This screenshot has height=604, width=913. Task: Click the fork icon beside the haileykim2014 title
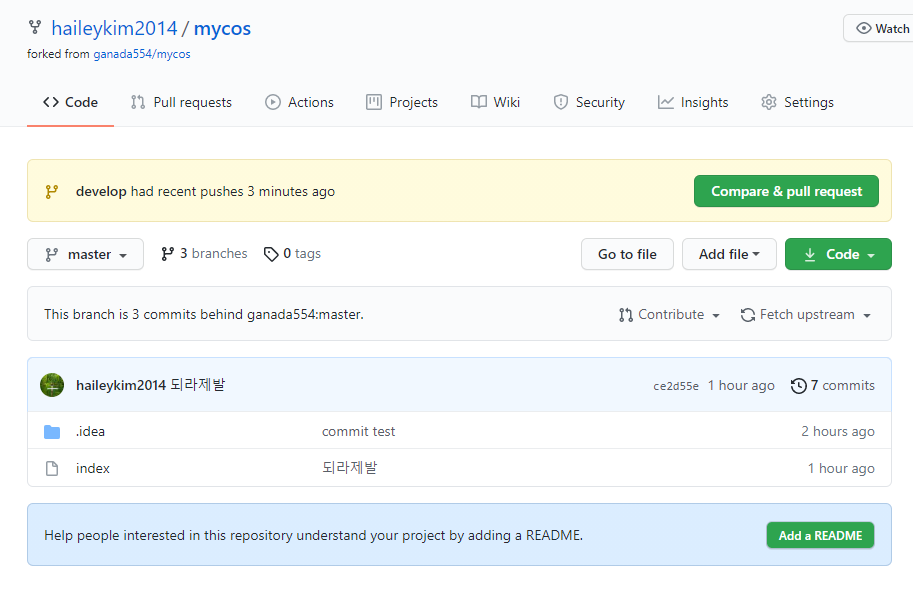pos(35,27)
